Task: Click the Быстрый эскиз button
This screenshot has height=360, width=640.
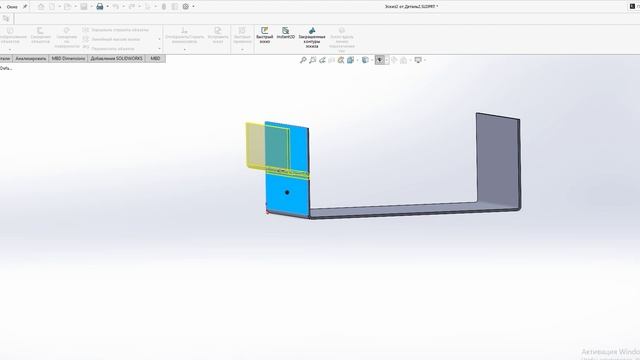Action: pos(264,35)
